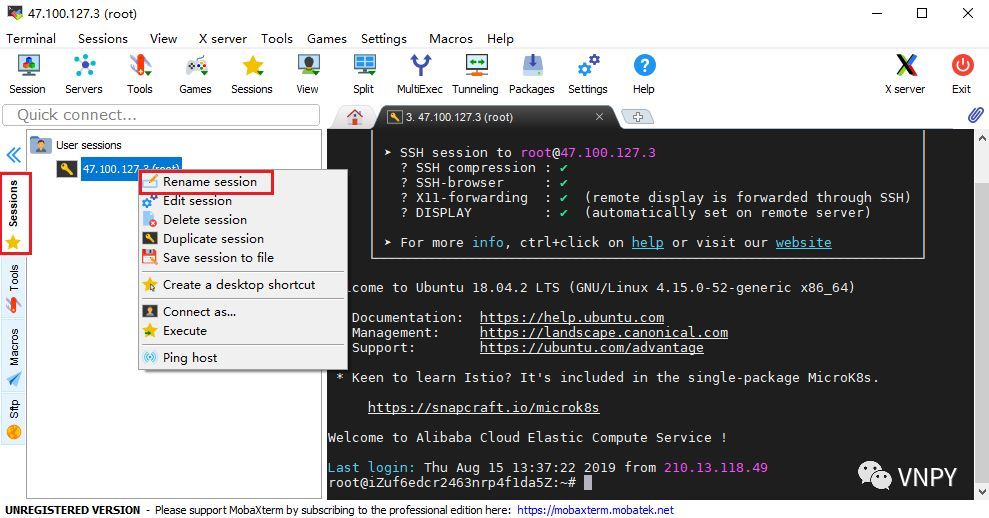The image size is (989, 518).
Task: Open a new tab with plus button
Action: 638,117
